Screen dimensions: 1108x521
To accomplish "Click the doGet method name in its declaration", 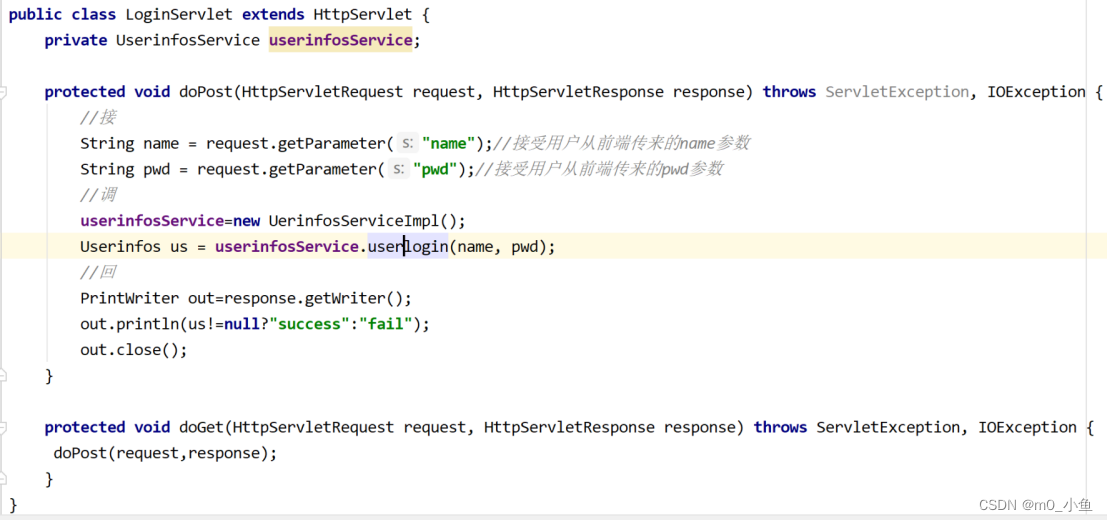I will pos(201,428).
